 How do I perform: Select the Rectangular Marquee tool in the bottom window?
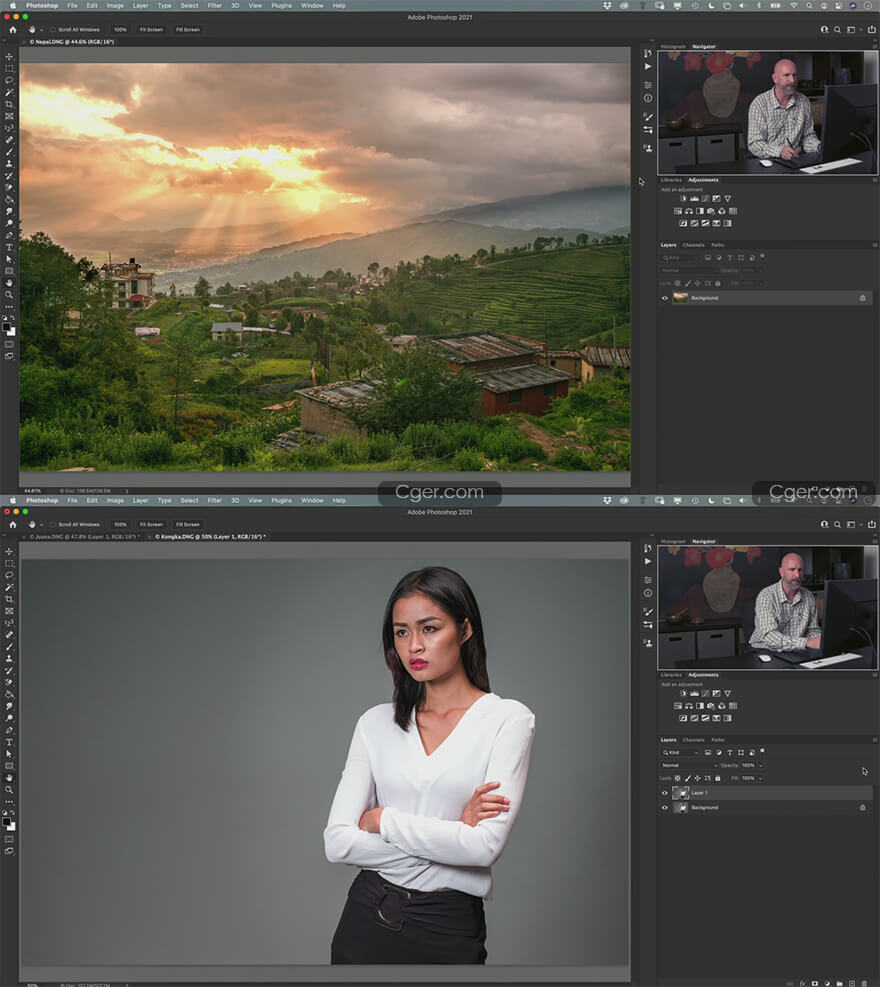point(9,563)
